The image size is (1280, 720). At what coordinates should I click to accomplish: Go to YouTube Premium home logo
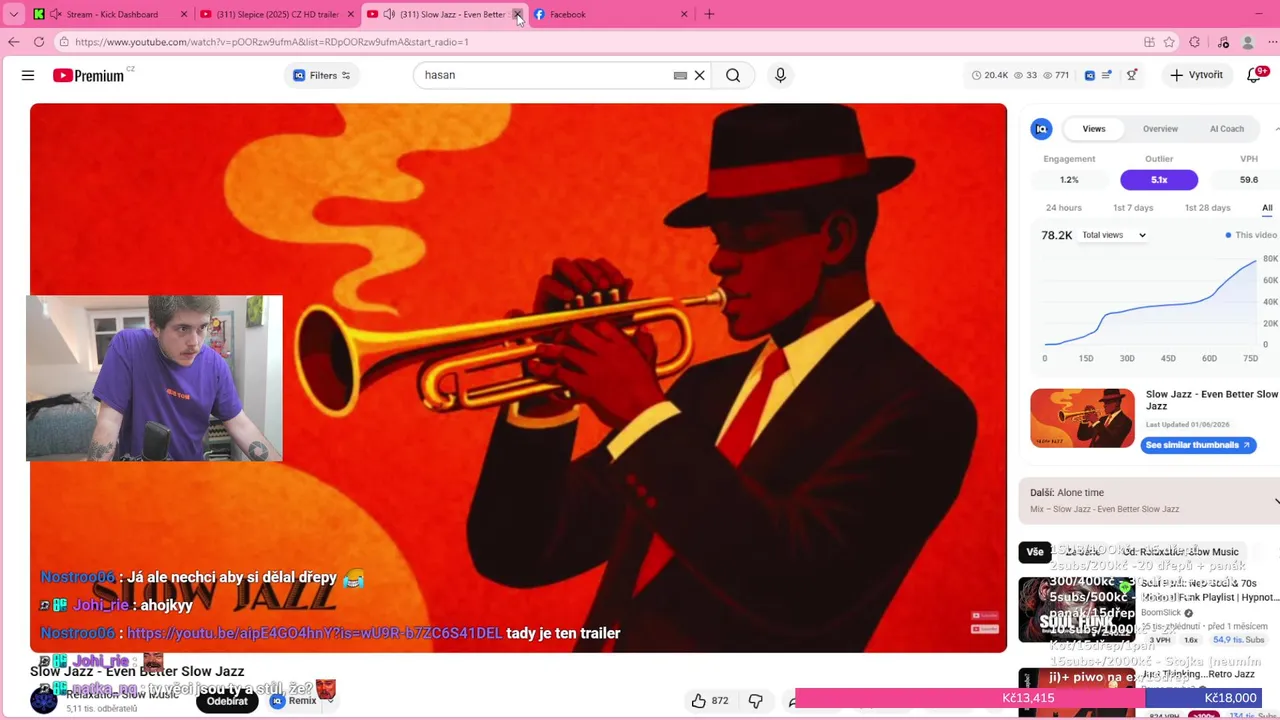pyautogui.click(x=89, y=75)
